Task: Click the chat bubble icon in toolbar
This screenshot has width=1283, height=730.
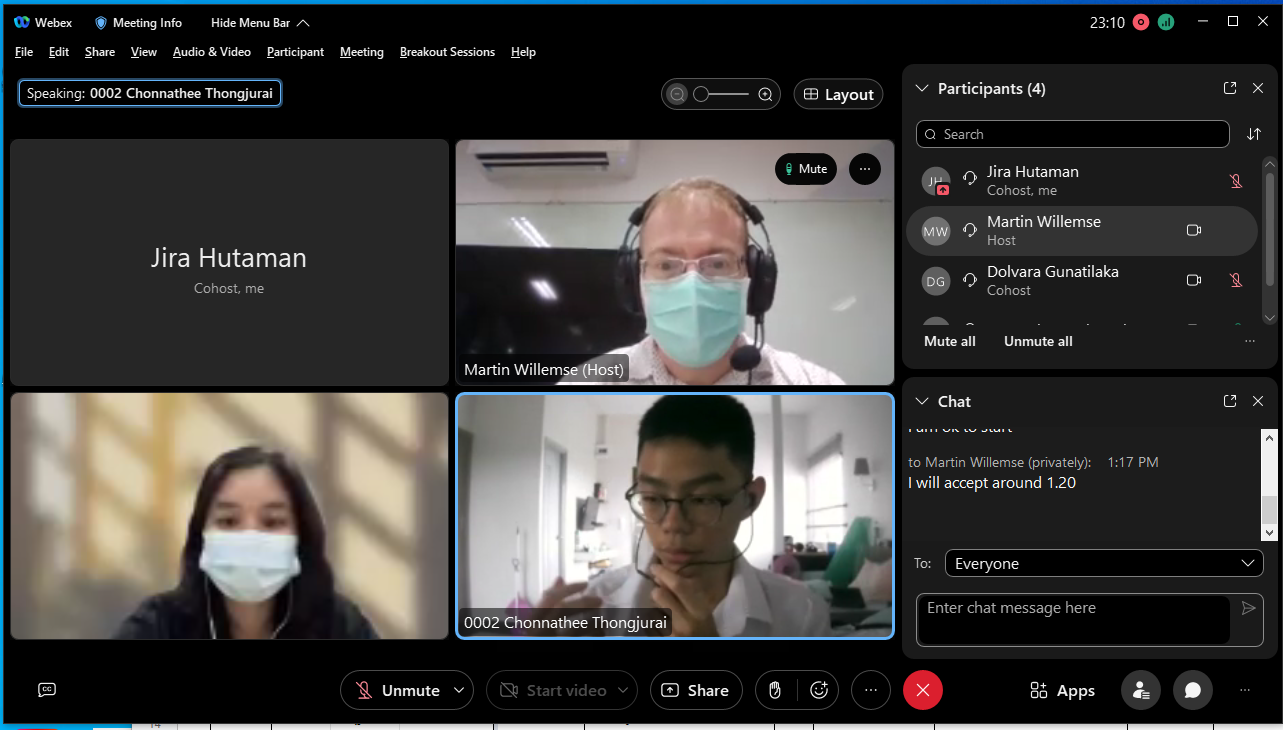Action: click(1192, 690)
